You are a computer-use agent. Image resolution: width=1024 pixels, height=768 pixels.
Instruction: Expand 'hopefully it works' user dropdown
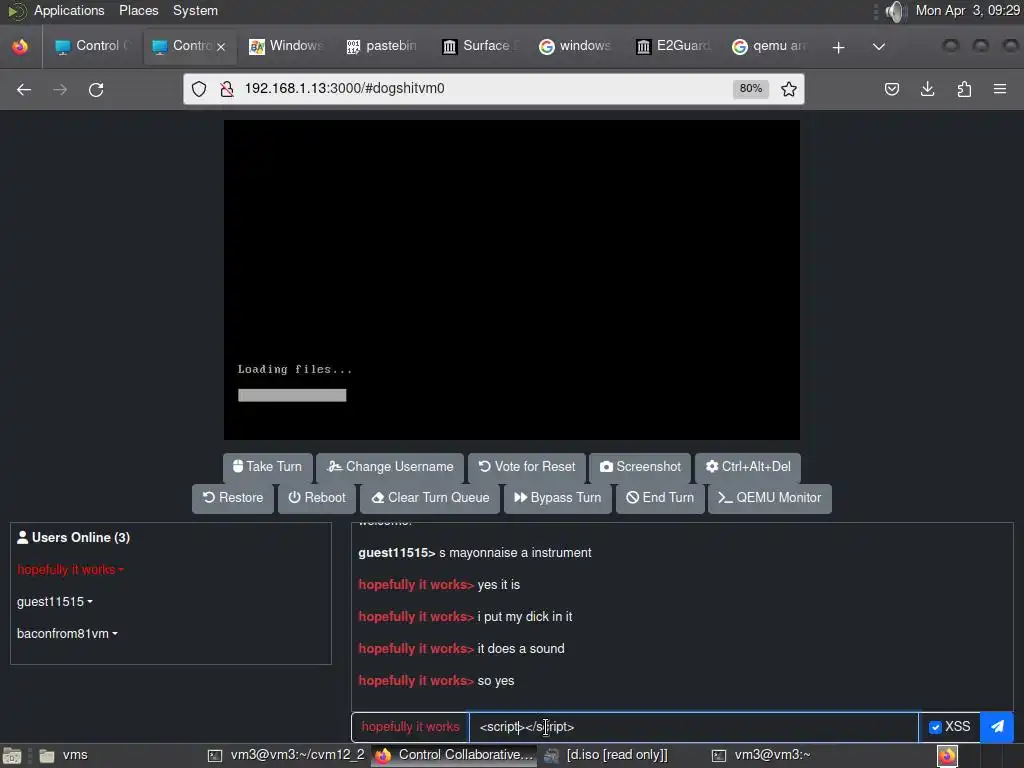click(x=71, y=569)
